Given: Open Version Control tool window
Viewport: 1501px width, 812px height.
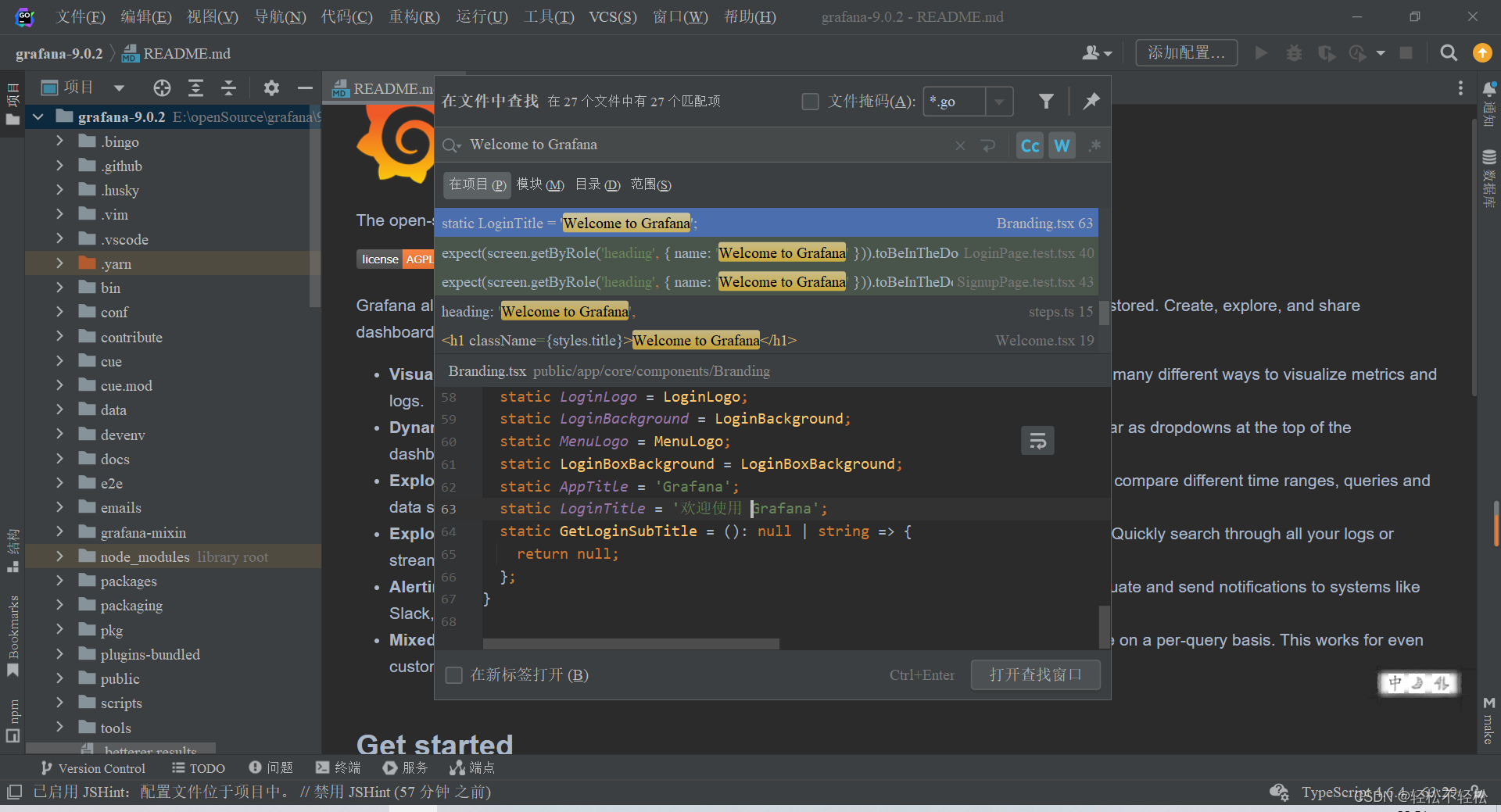Looking at the screenshot, I should pyautogui.click(x=93, y=768).
